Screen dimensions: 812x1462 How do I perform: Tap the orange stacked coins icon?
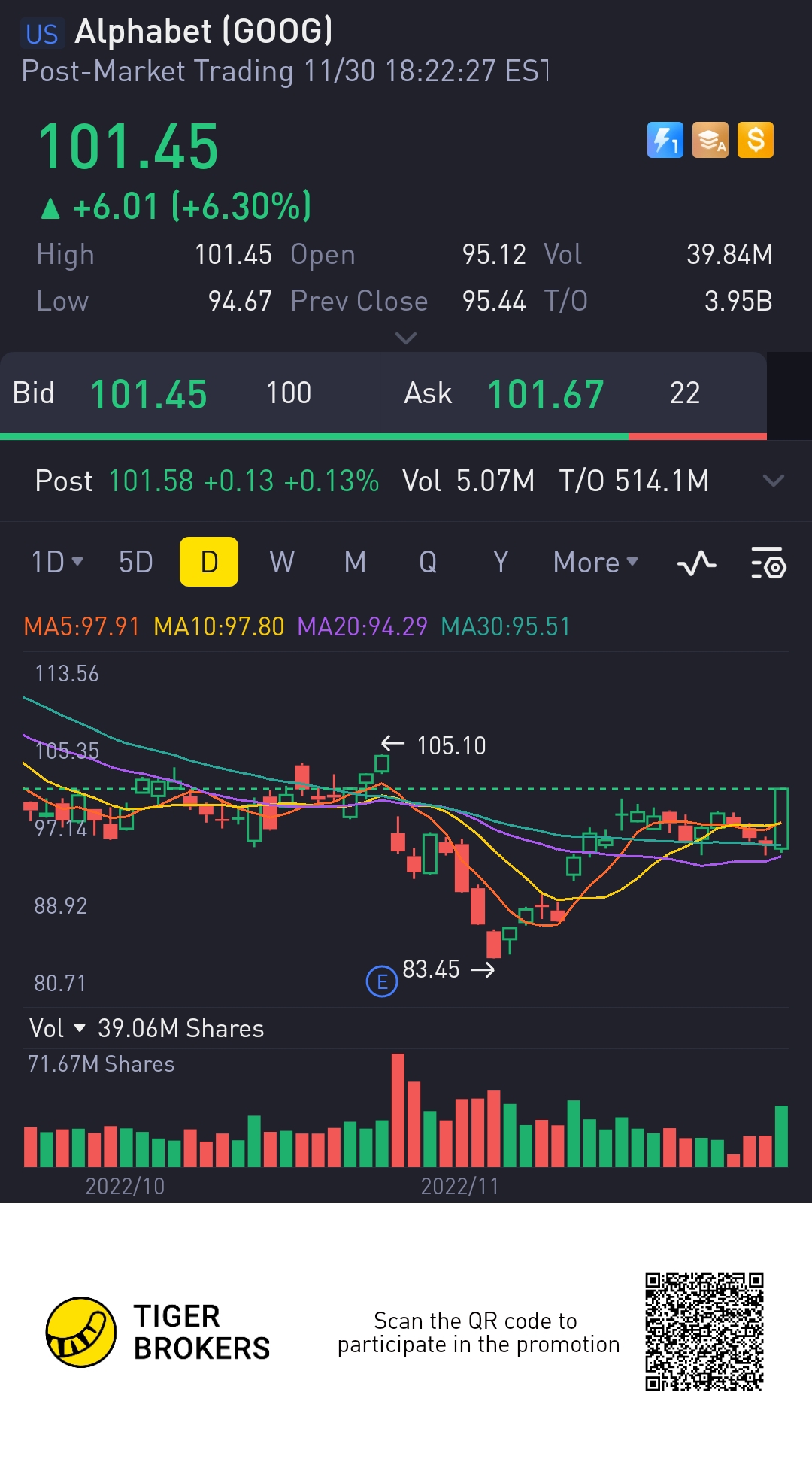click(x=710, y=140)
